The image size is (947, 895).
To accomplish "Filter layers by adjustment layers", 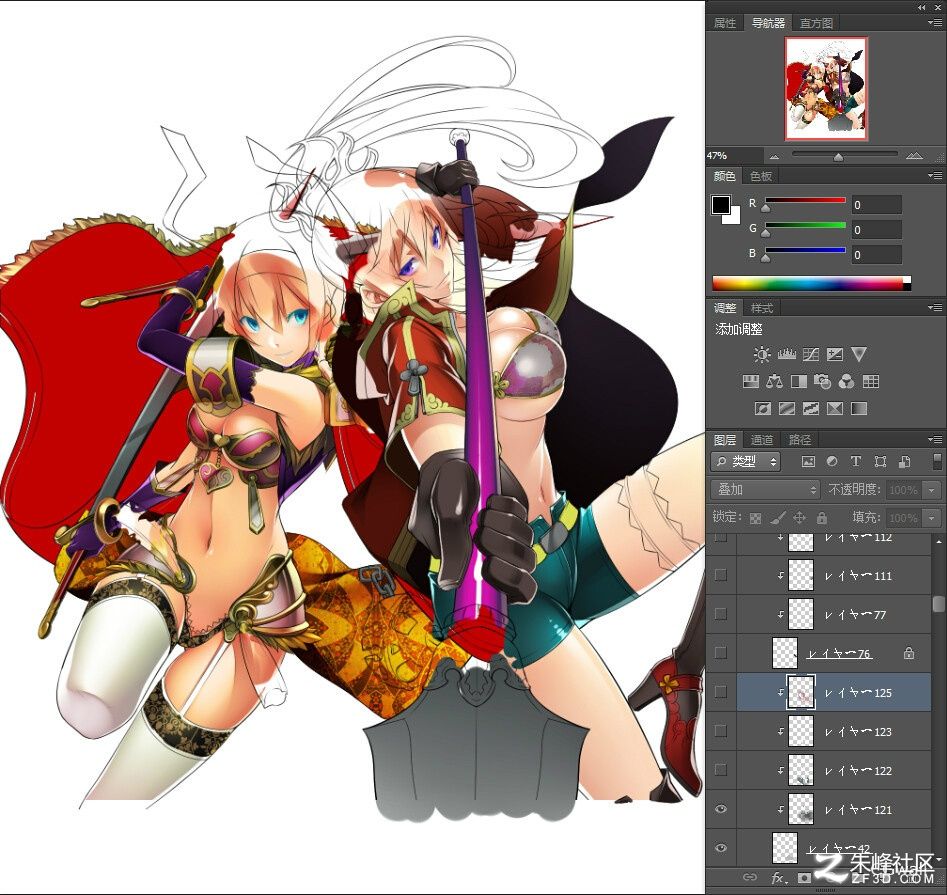I will (x=832, y=462).
